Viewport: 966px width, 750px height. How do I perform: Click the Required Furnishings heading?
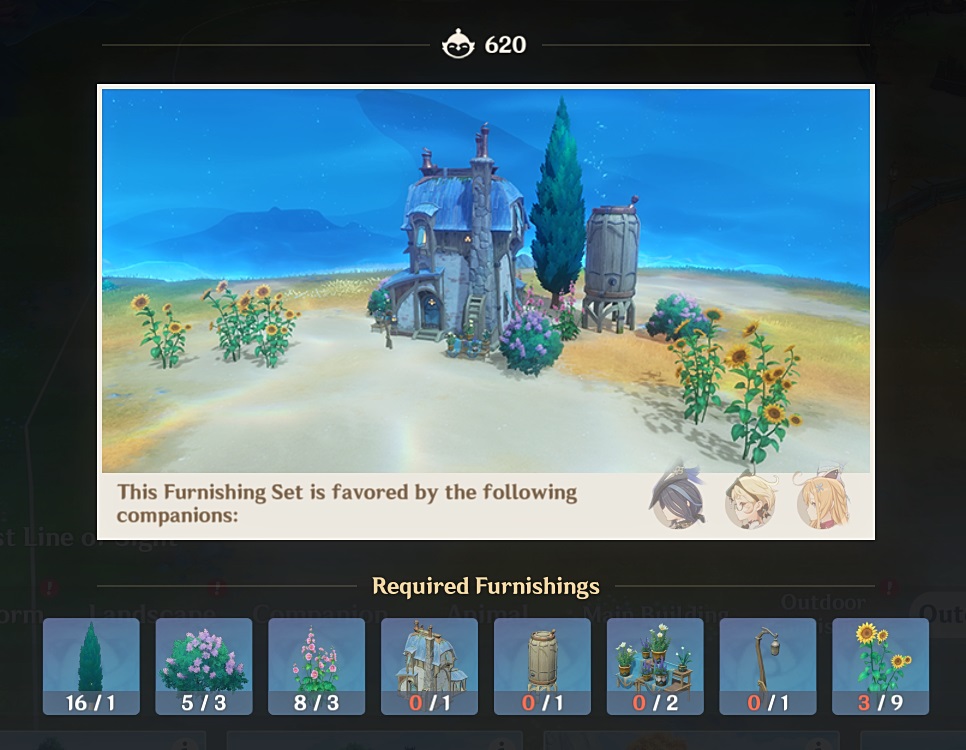coord(486,586)
